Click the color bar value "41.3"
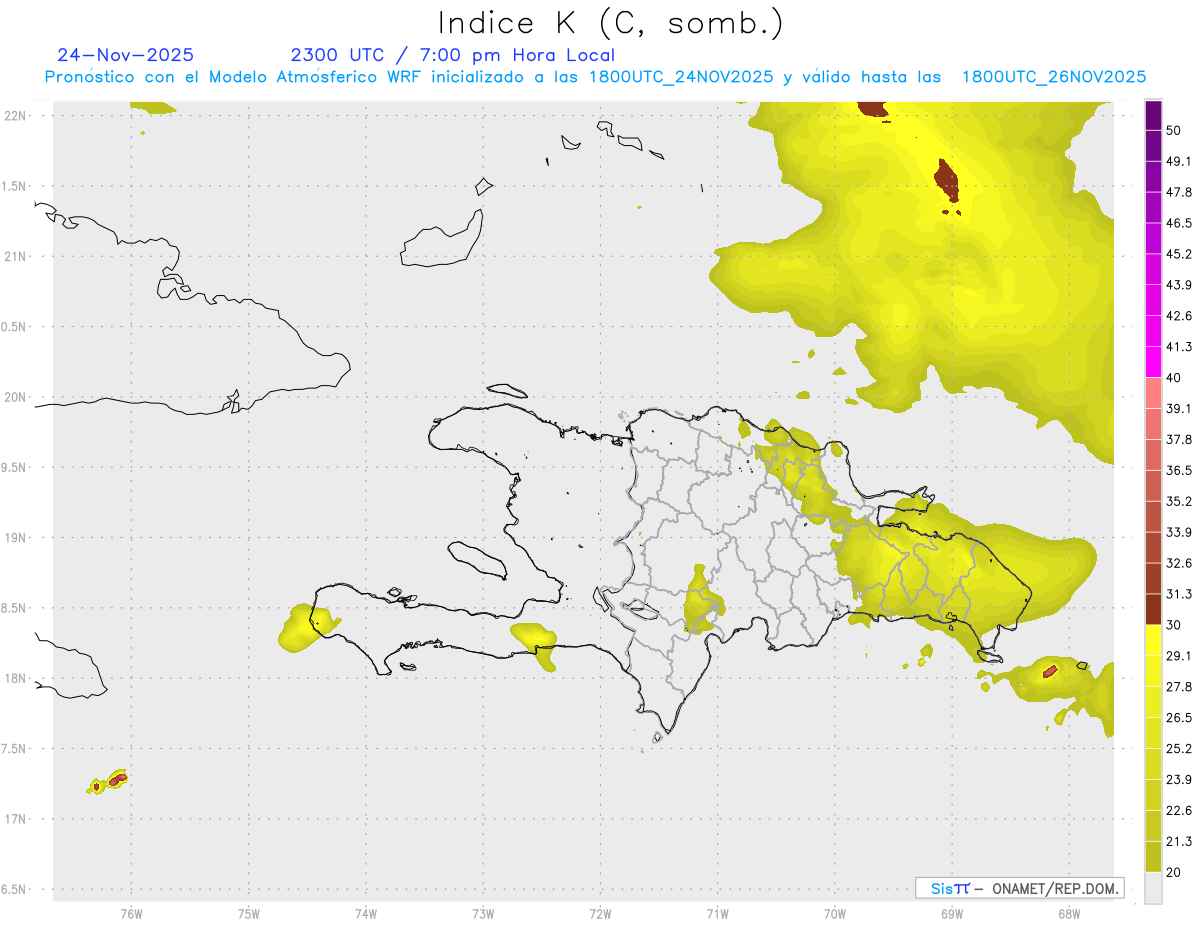 tap(1179, 347)
